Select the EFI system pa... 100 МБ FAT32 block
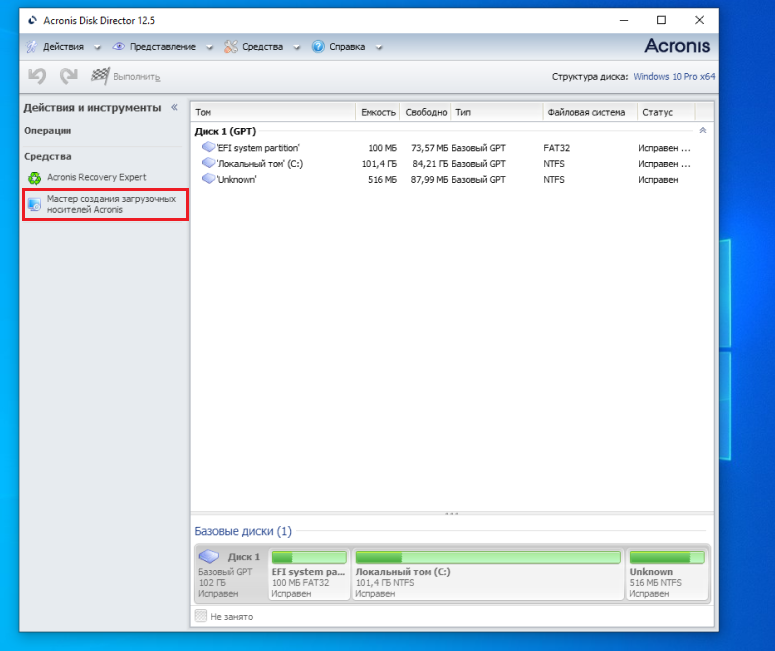The height and width of the screenshot is (651, 775). (x=309, y=573)
